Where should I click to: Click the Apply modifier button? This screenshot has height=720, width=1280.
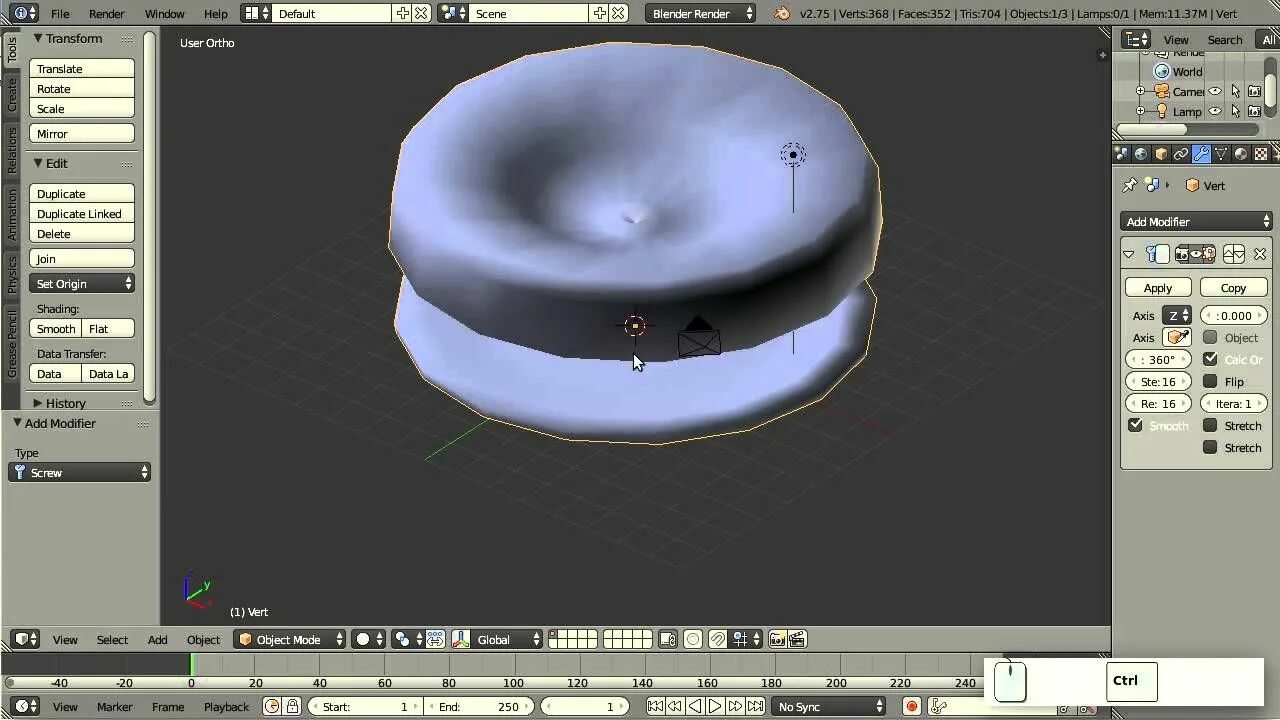click(x=1158, y=288)
